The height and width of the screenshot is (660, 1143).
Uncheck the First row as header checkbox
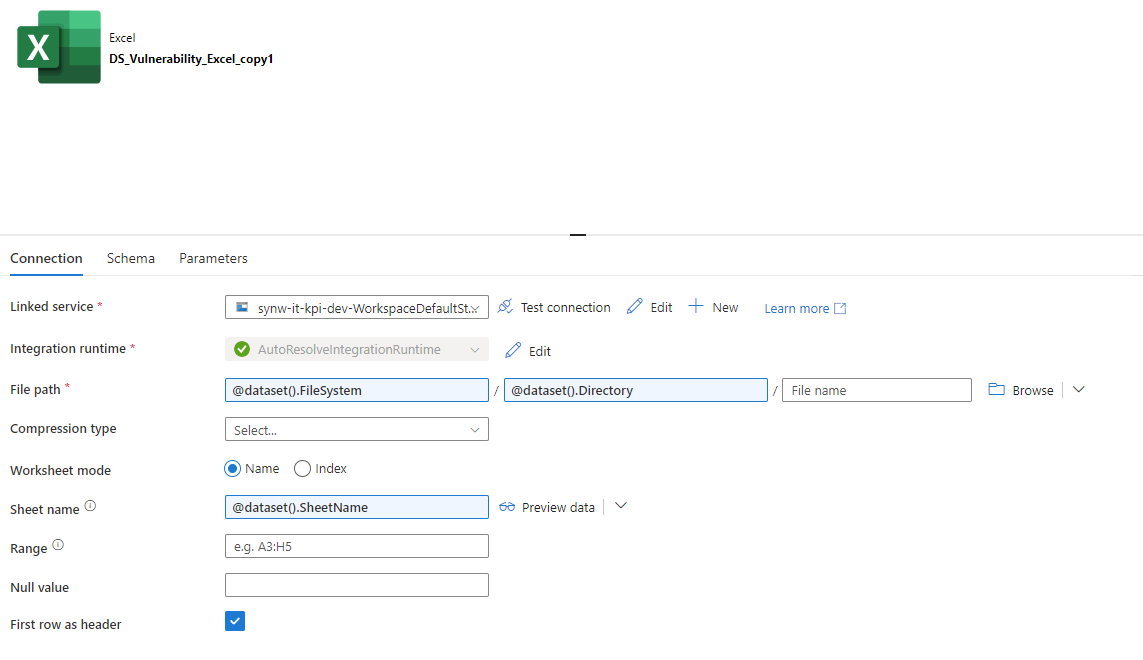235,621
